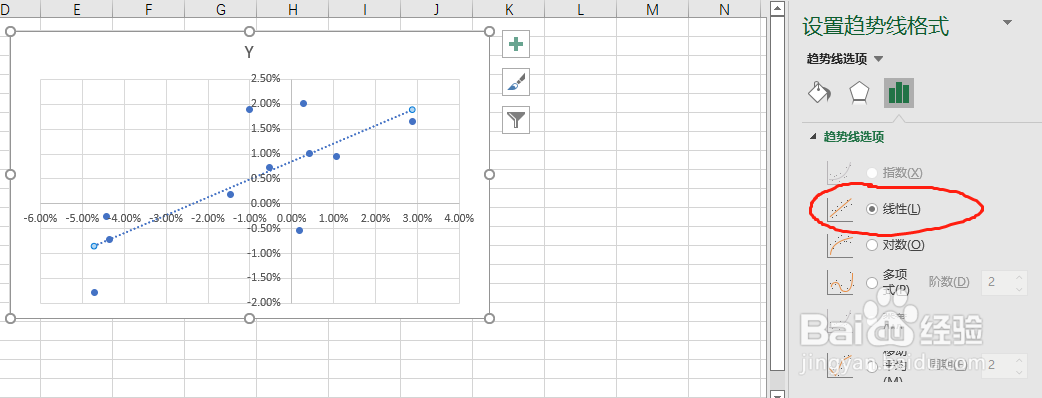Select the Trendline Options bar chart tab
Viewport: 1042px width, 398px height.
pyautogui.click(x=898, y=92)
